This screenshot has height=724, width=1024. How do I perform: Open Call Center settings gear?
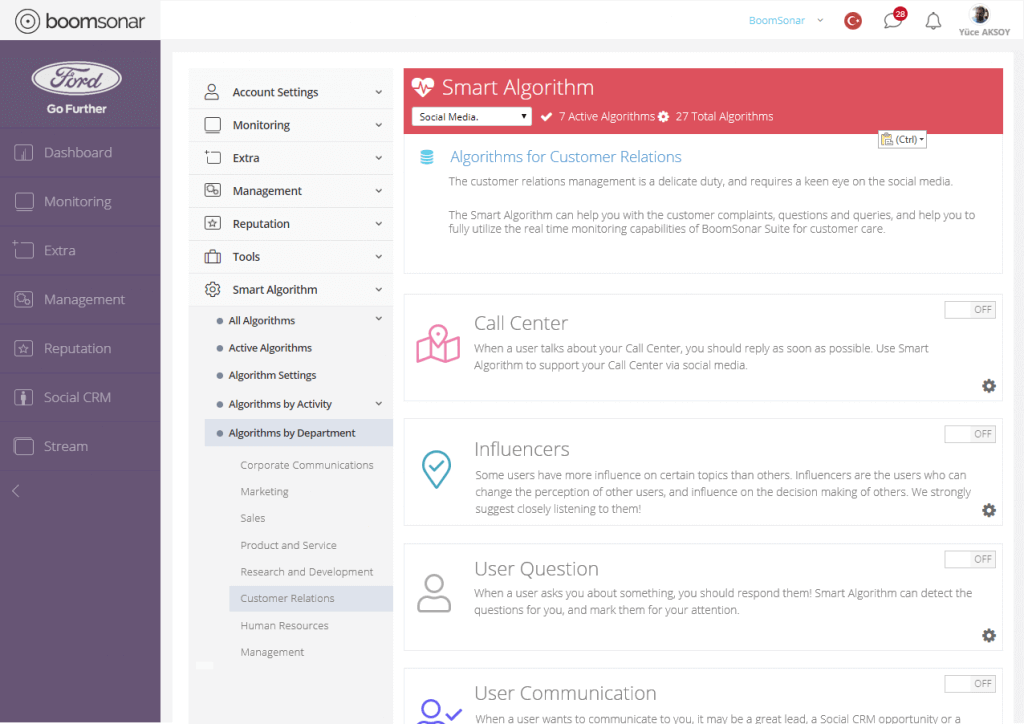[x=989, y=386]
